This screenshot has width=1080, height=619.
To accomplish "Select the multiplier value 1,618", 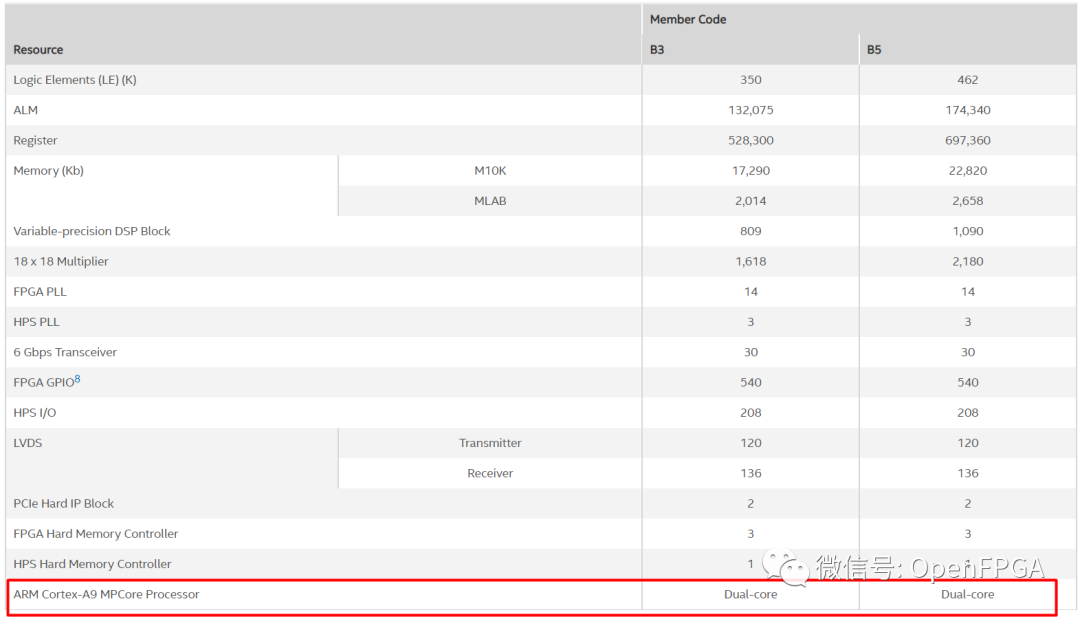I will (x=751, y=262).
